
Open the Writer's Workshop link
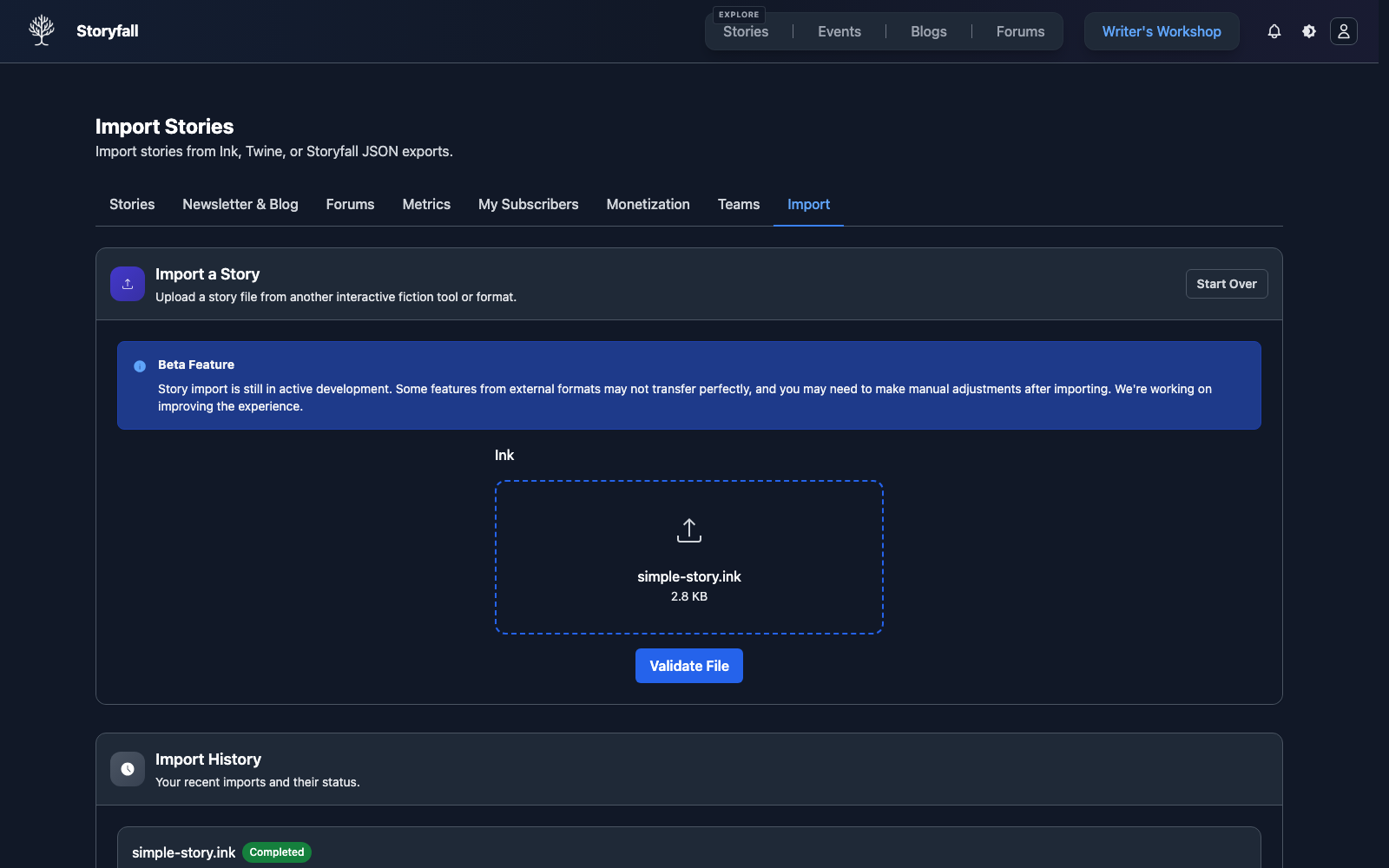(x=1161, y=32)
